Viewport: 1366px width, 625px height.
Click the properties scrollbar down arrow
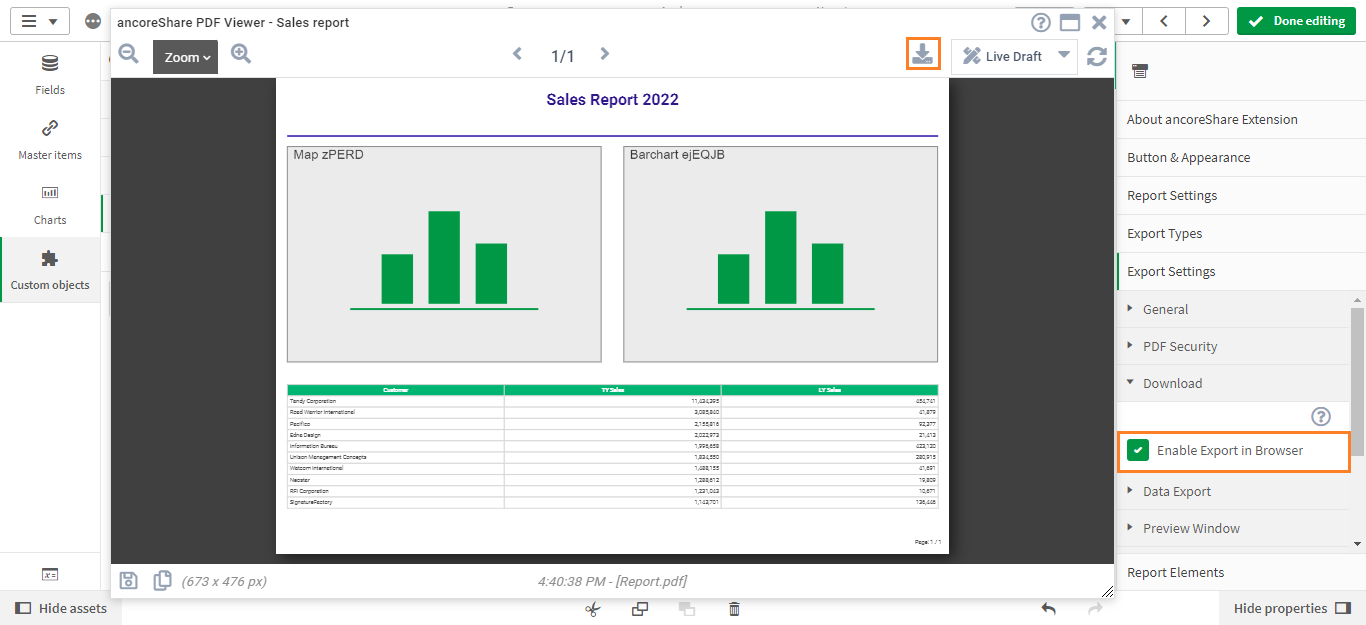click(x=1357, y=544)
